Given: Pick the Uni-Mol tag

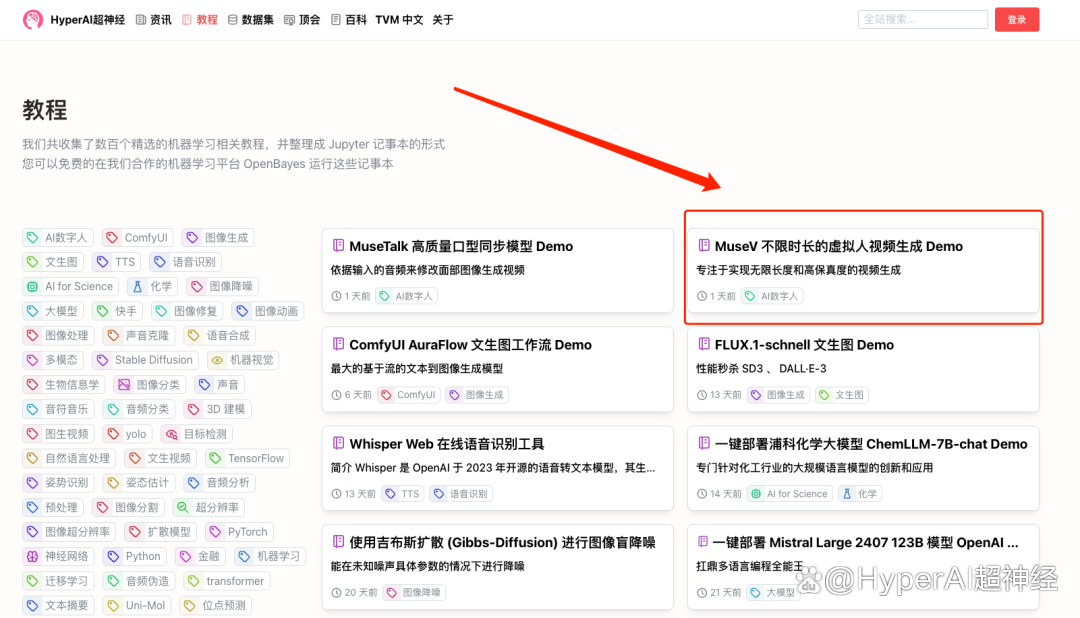Looking at the screenshot, I should (x=137, y=605).
